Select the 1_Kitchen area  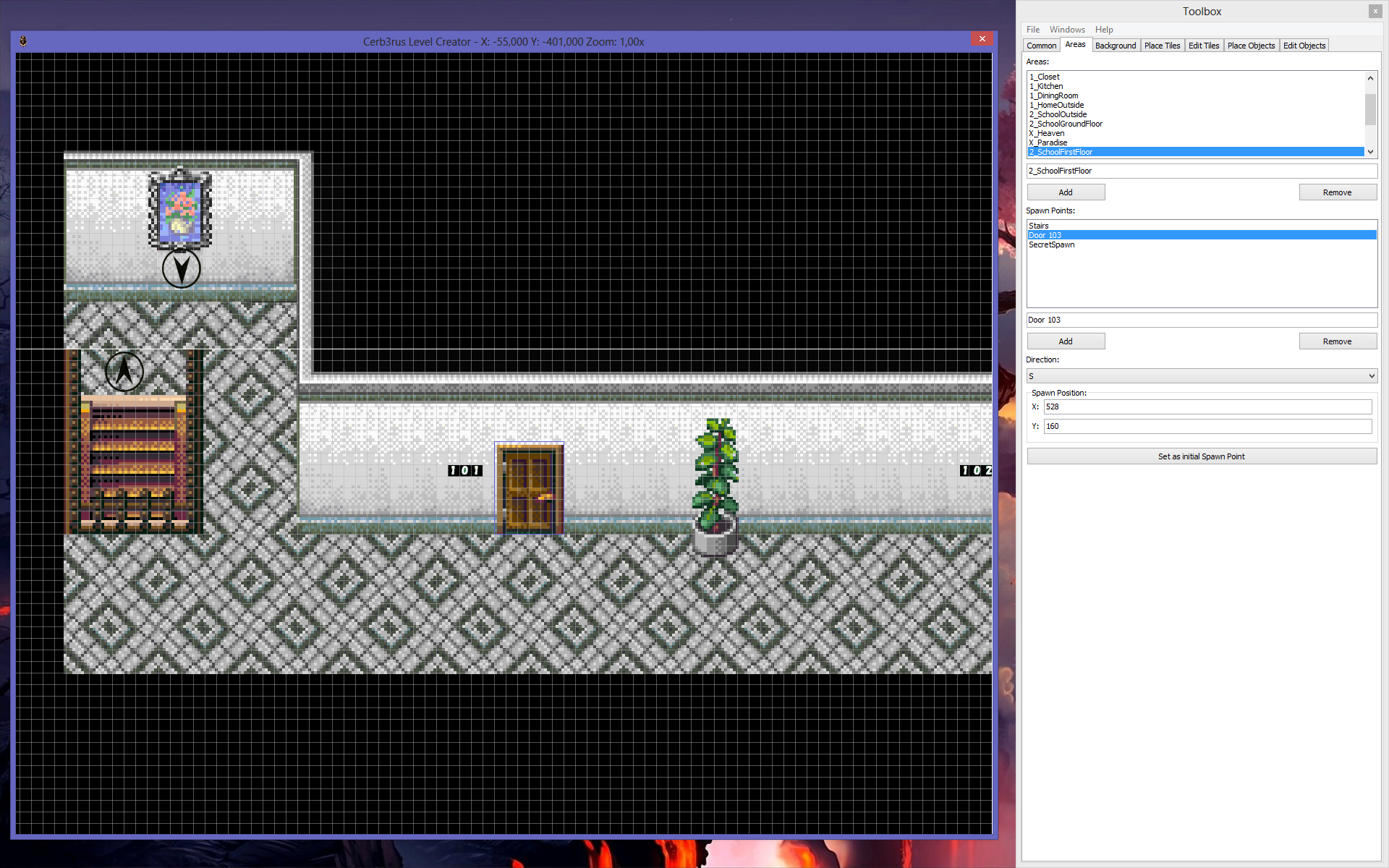pos(1046,85)
